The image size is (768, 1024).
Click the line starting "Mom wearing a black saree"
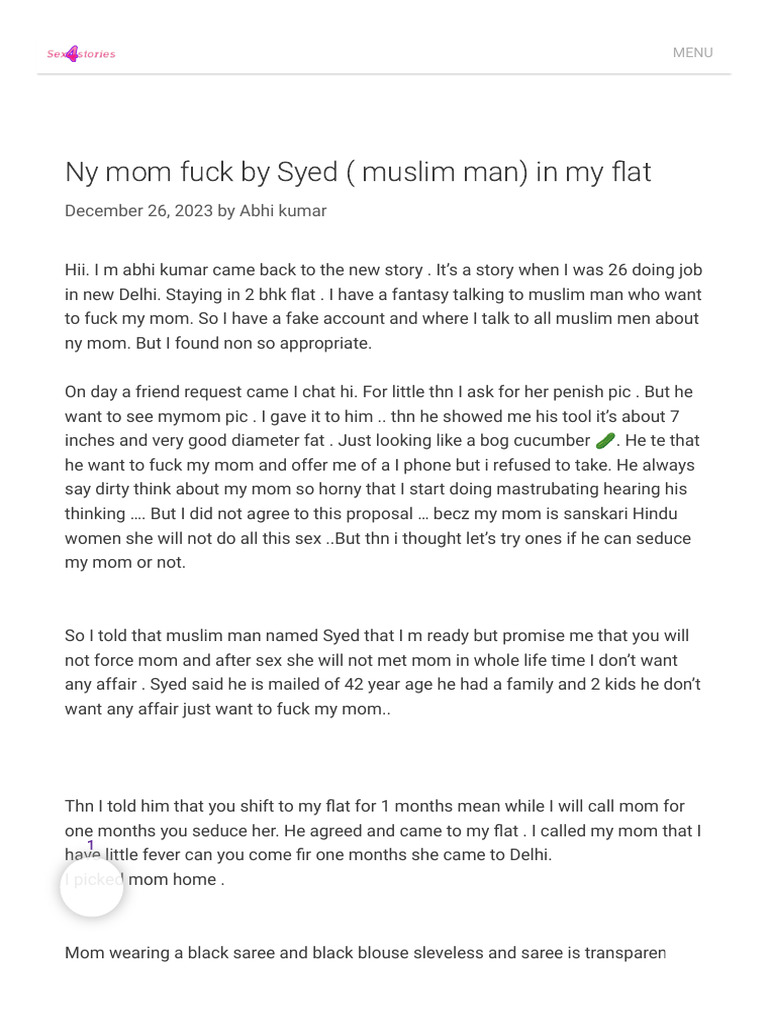pyautogui.click(x=365, y=953)
